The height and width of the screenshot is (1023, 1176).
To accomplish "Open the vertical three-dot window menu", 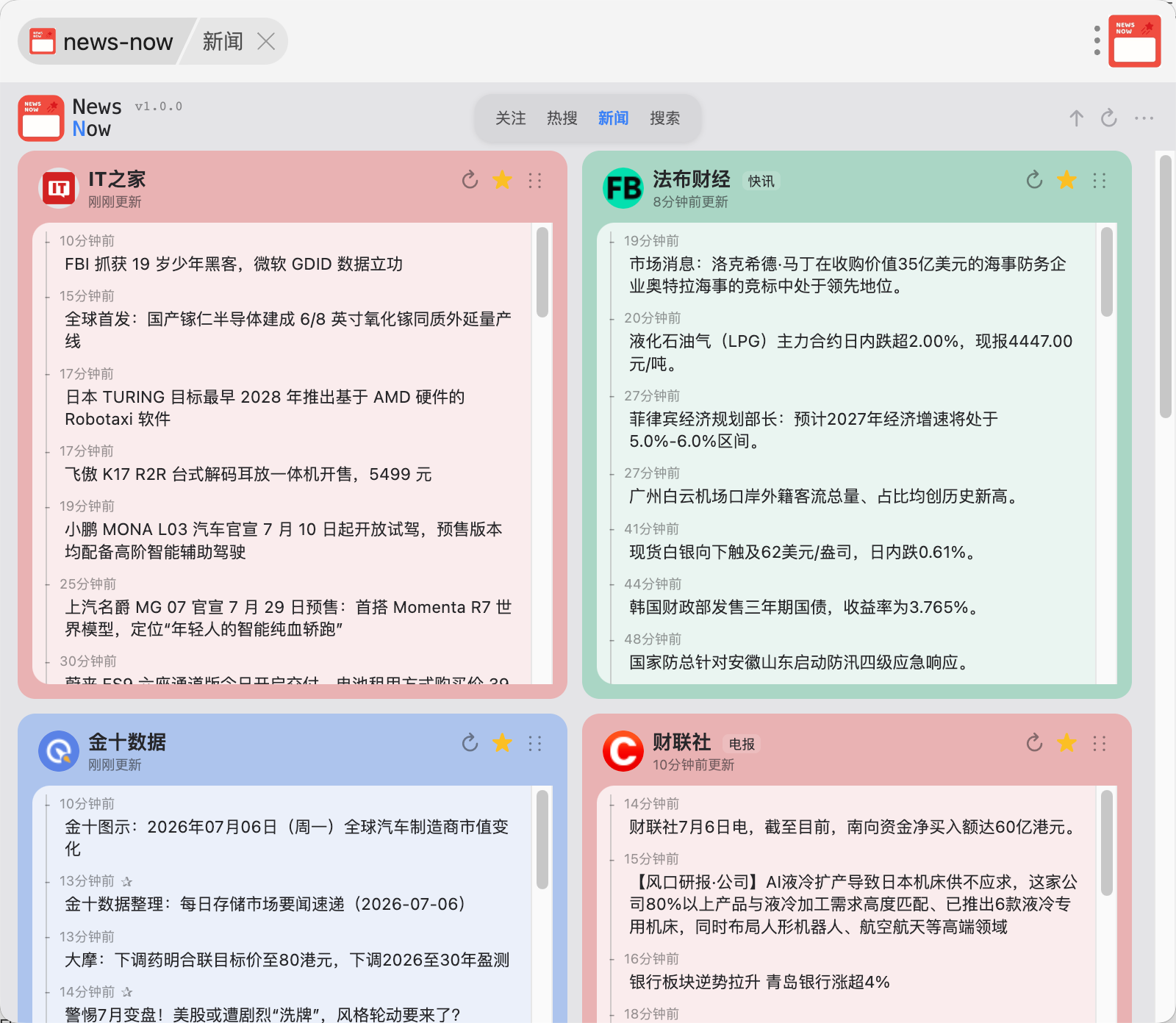I will coord(1097,41).
